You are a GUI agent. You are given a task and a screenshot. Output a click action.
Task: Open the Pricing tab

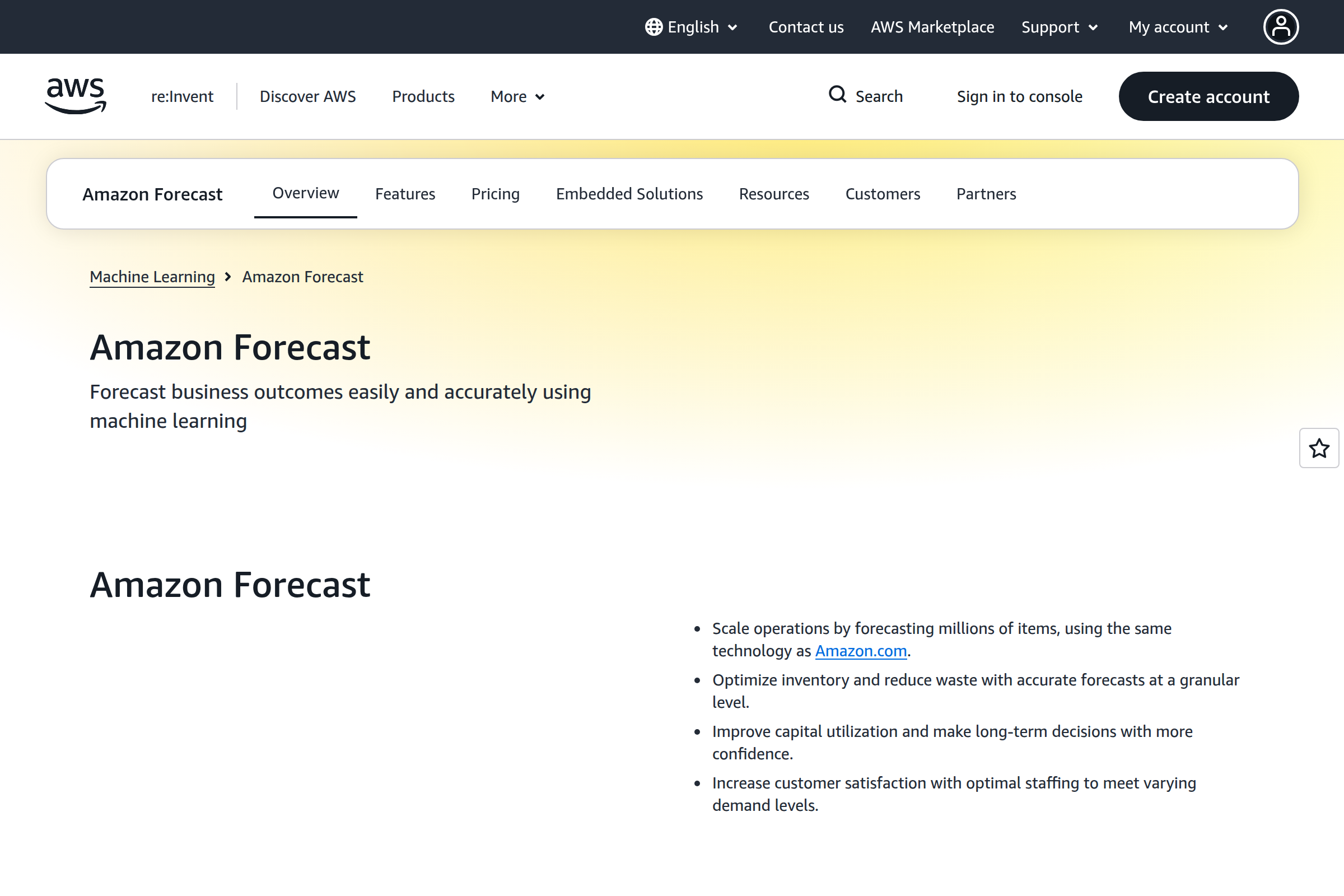[496, 194]
